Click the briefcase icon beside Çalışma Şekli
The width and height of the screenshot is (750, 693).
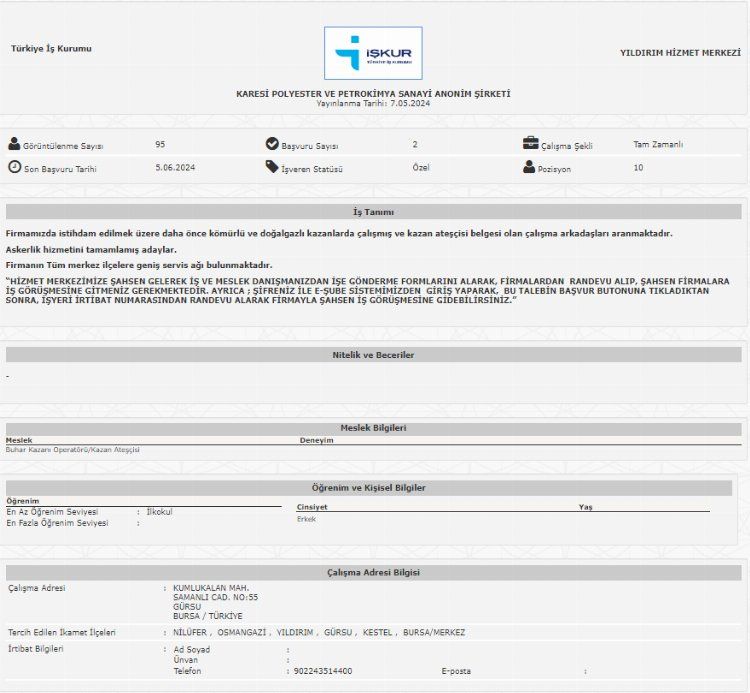(x=530, y=143)
